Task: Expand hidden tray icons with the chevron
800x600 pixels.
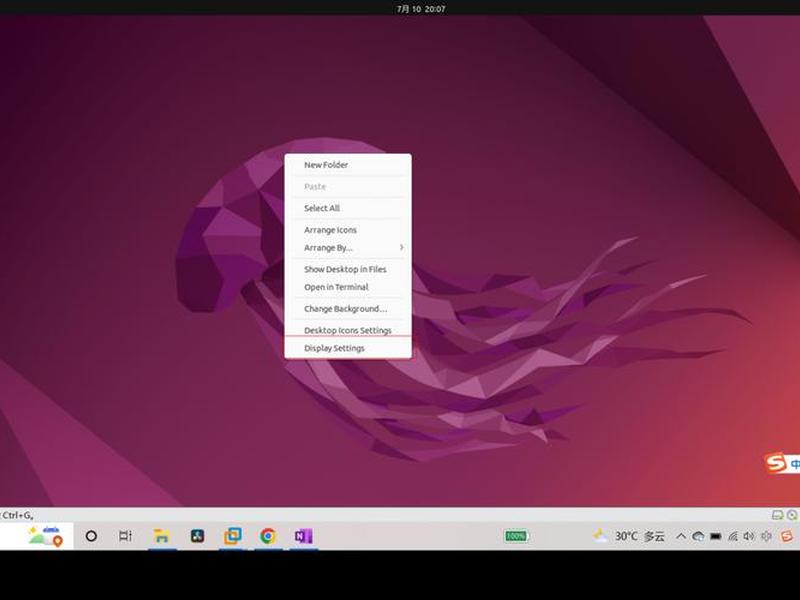Action: click(681, 536)
